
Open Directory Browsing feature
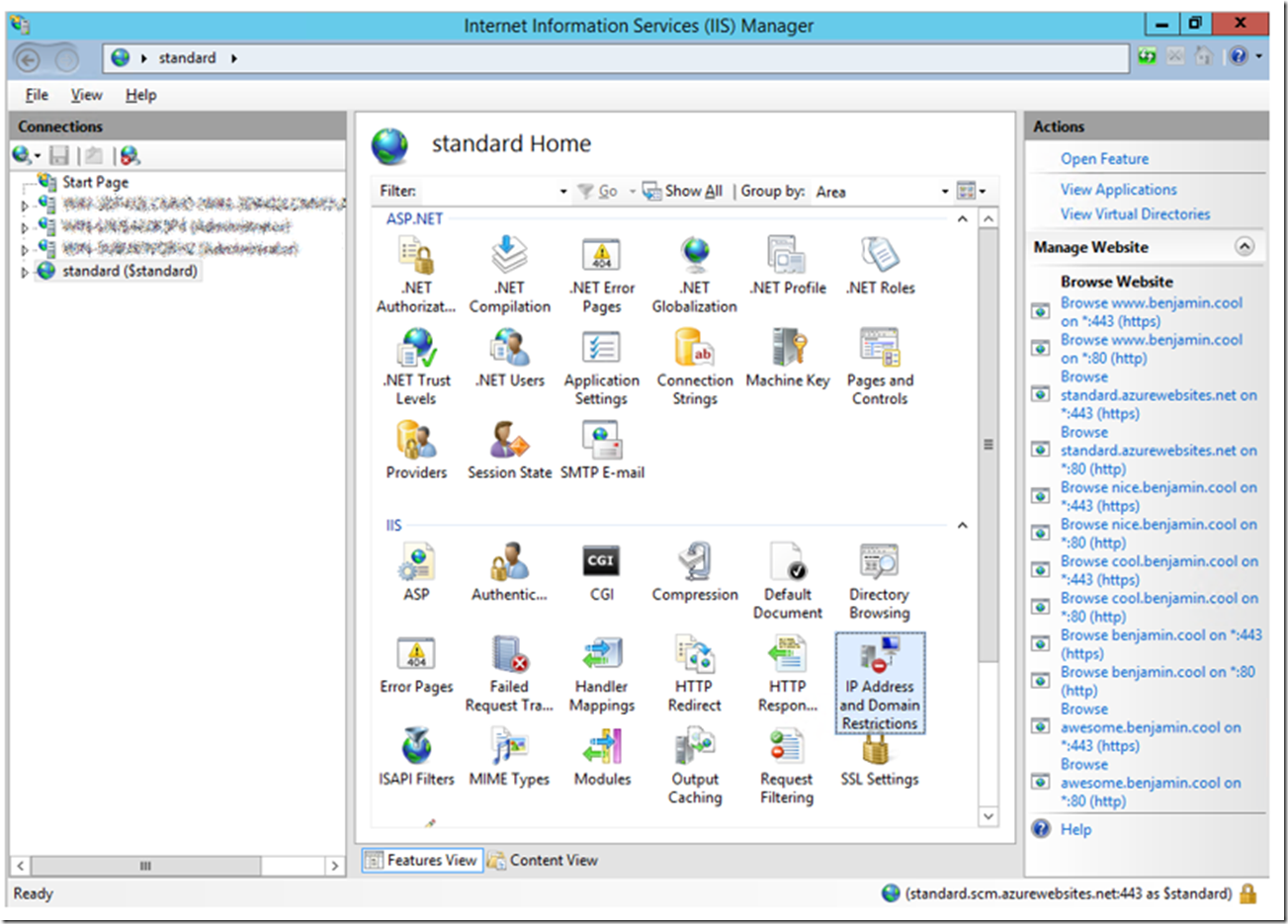click(x=880, y=581)
